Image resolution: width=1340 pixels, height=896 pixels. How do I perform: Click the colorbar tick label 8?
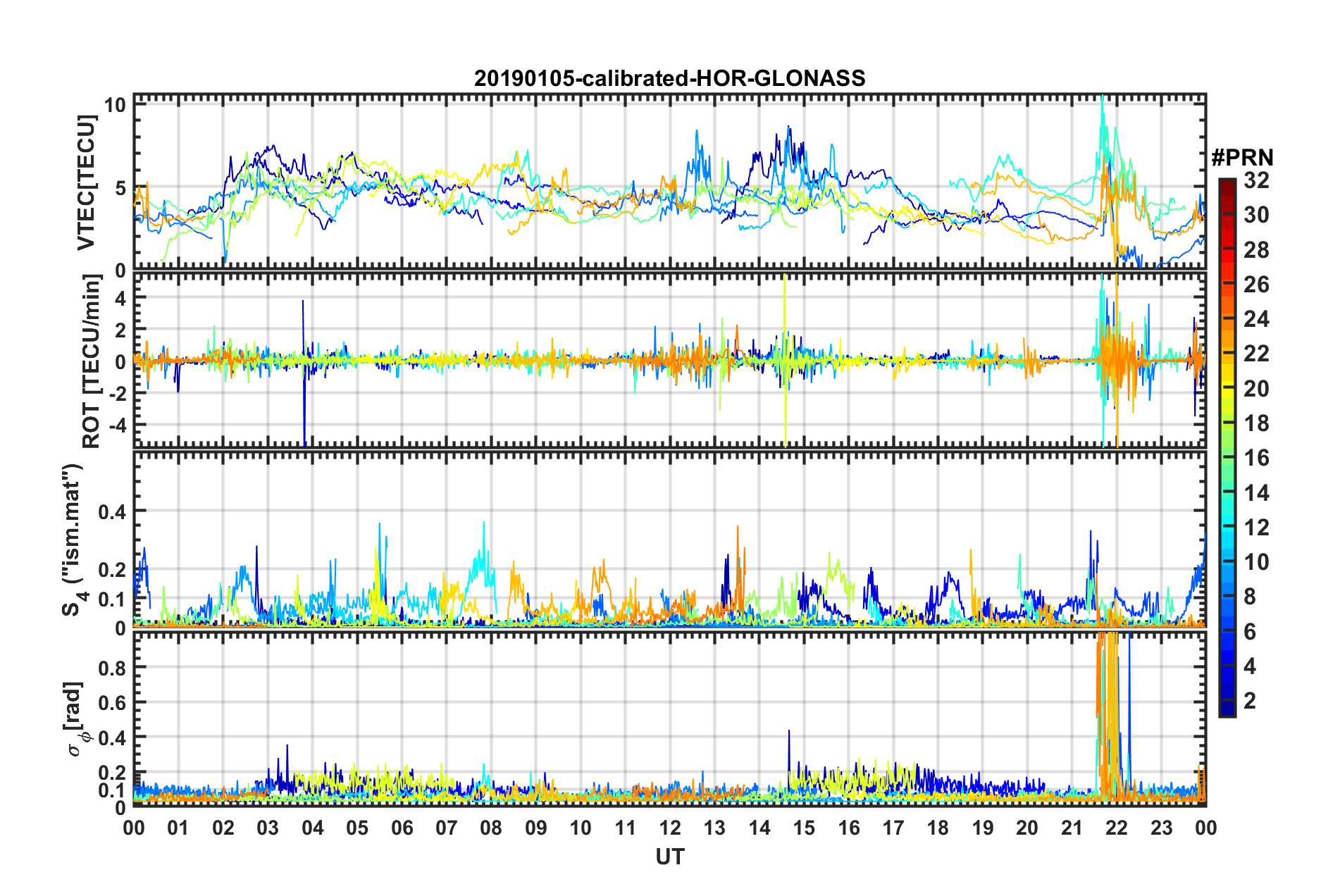tap(1250, 597)
